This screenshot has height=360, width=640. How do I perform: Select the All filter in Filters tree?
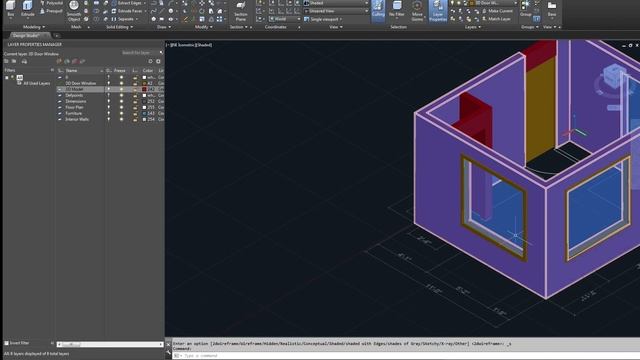coord(20,77)
